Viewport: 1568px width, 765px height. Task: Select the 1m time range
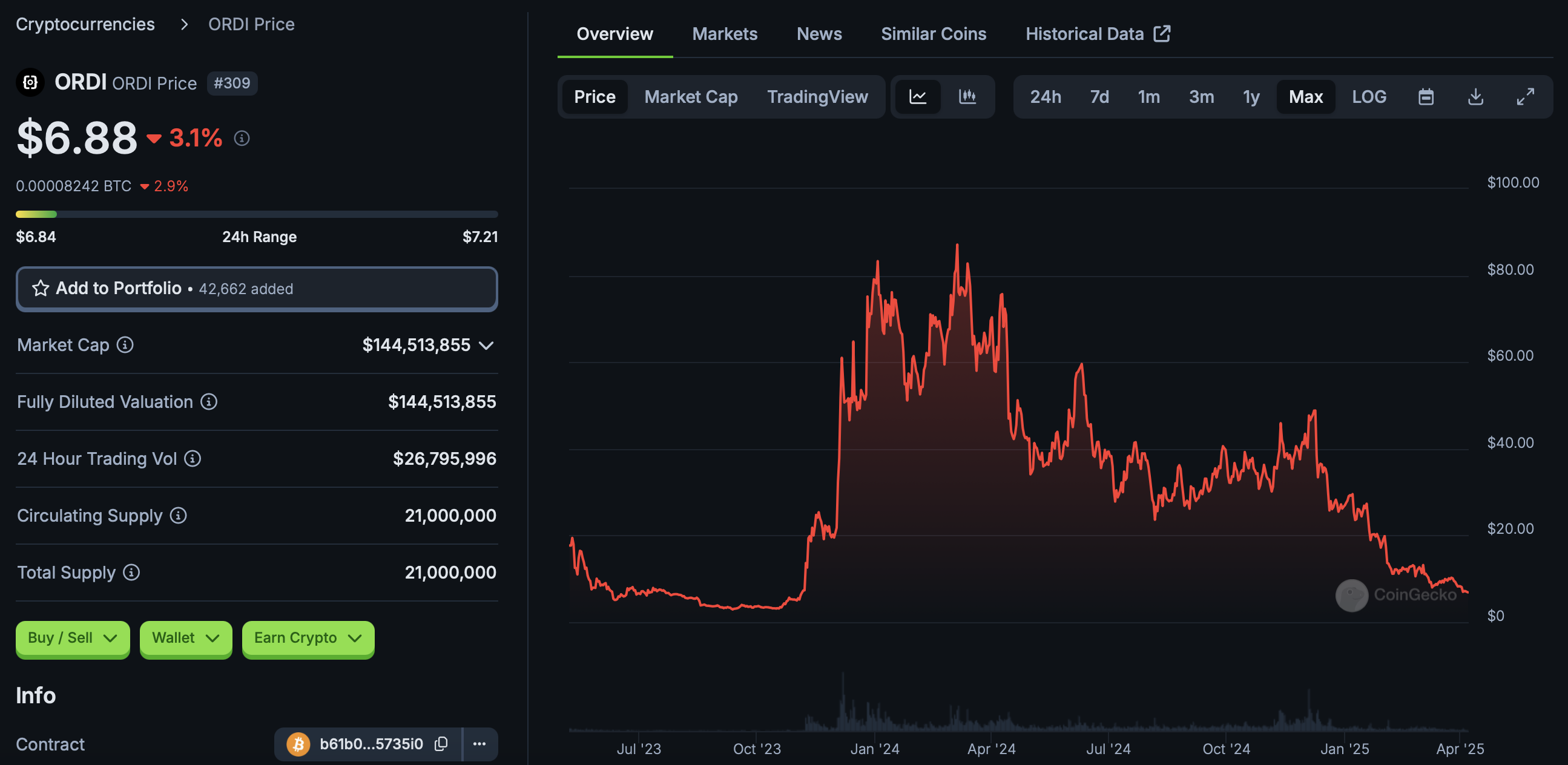point(1148,97)
